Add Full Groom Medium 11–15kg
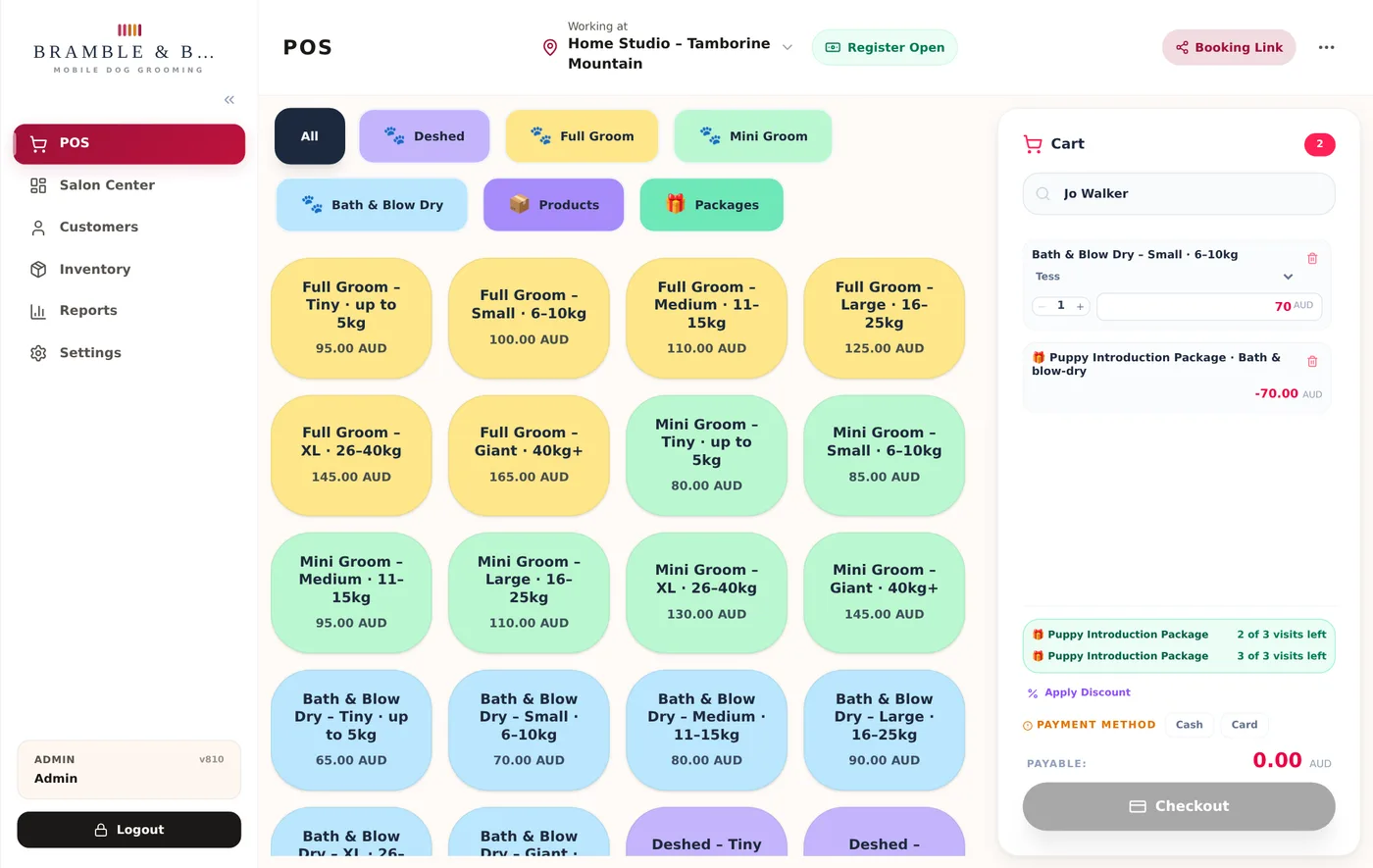Viewport: 1373px width, 868px height. 706,318
